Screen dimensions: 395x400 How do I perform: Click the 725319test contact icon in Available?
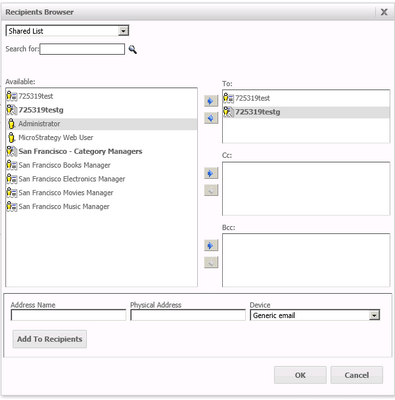click(x=12, y=96)
